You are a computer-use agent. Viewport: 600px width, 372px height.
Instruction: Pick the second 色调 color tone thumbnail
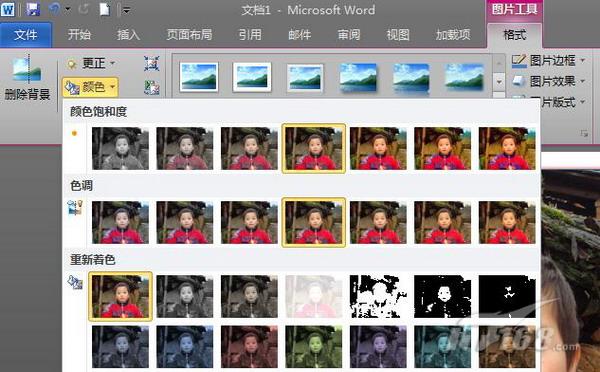[x=184, y=222]
